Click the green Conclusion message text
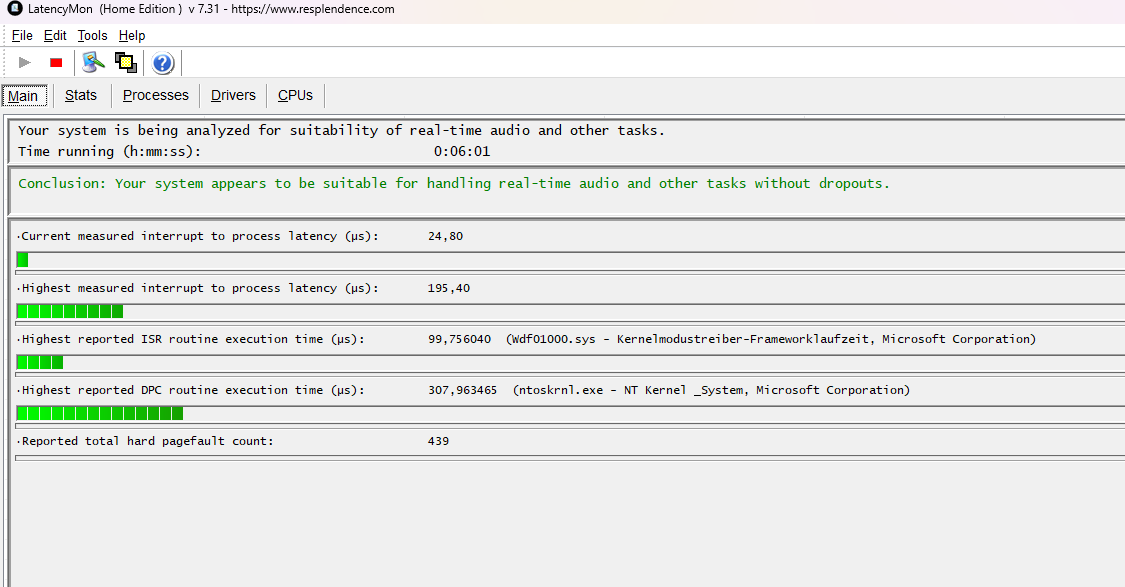 coord(453,184)
